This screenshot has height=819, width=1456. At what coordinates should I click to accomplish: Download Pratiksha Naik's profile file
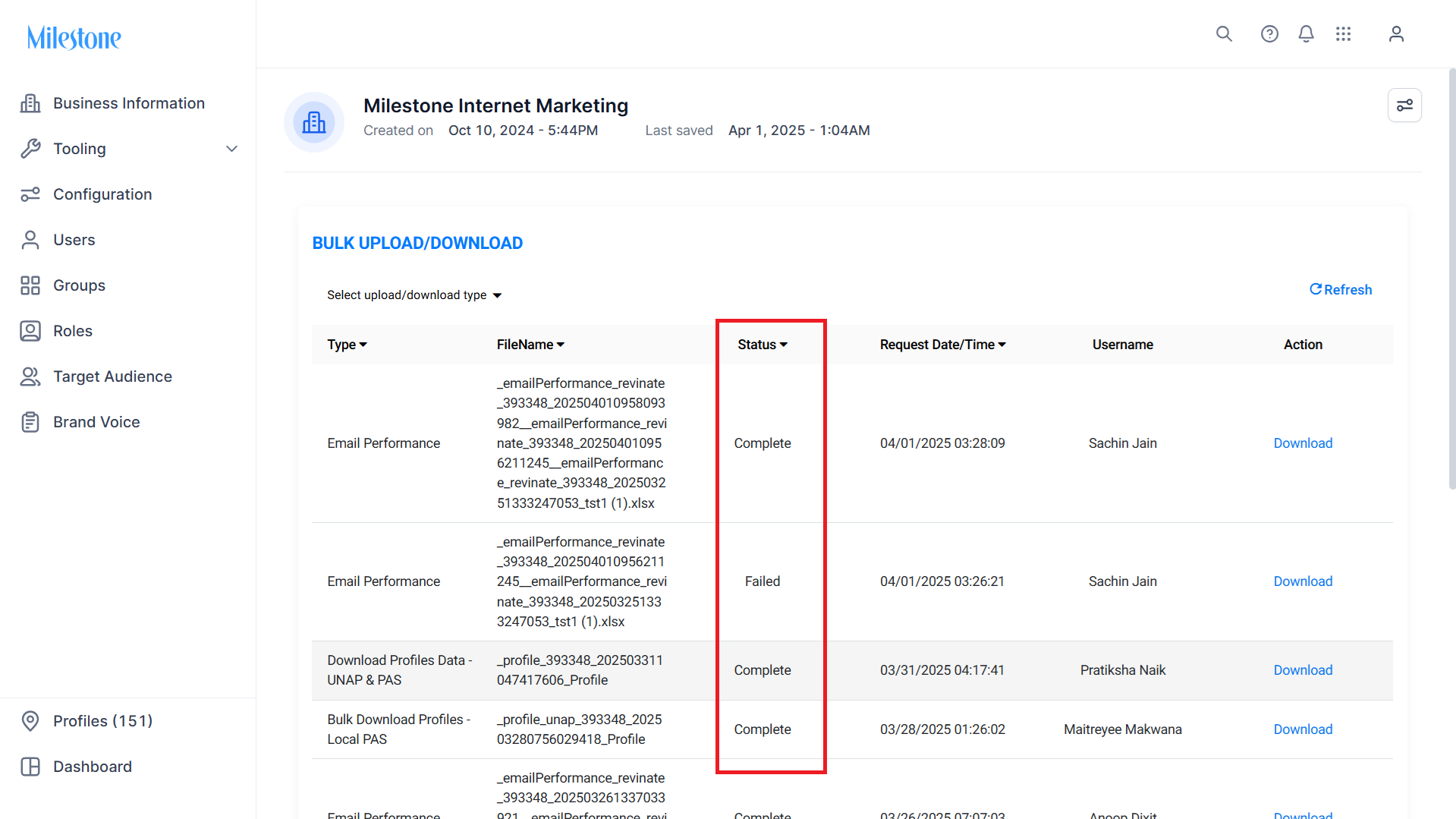pyautogui.click(x=1303, y=670)
